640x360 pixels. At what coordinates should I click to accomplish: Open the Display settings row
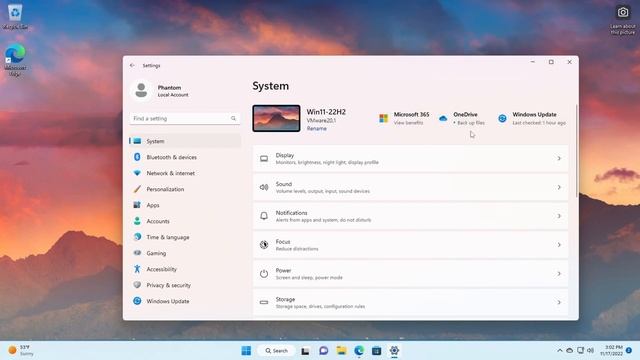[410, 158]
